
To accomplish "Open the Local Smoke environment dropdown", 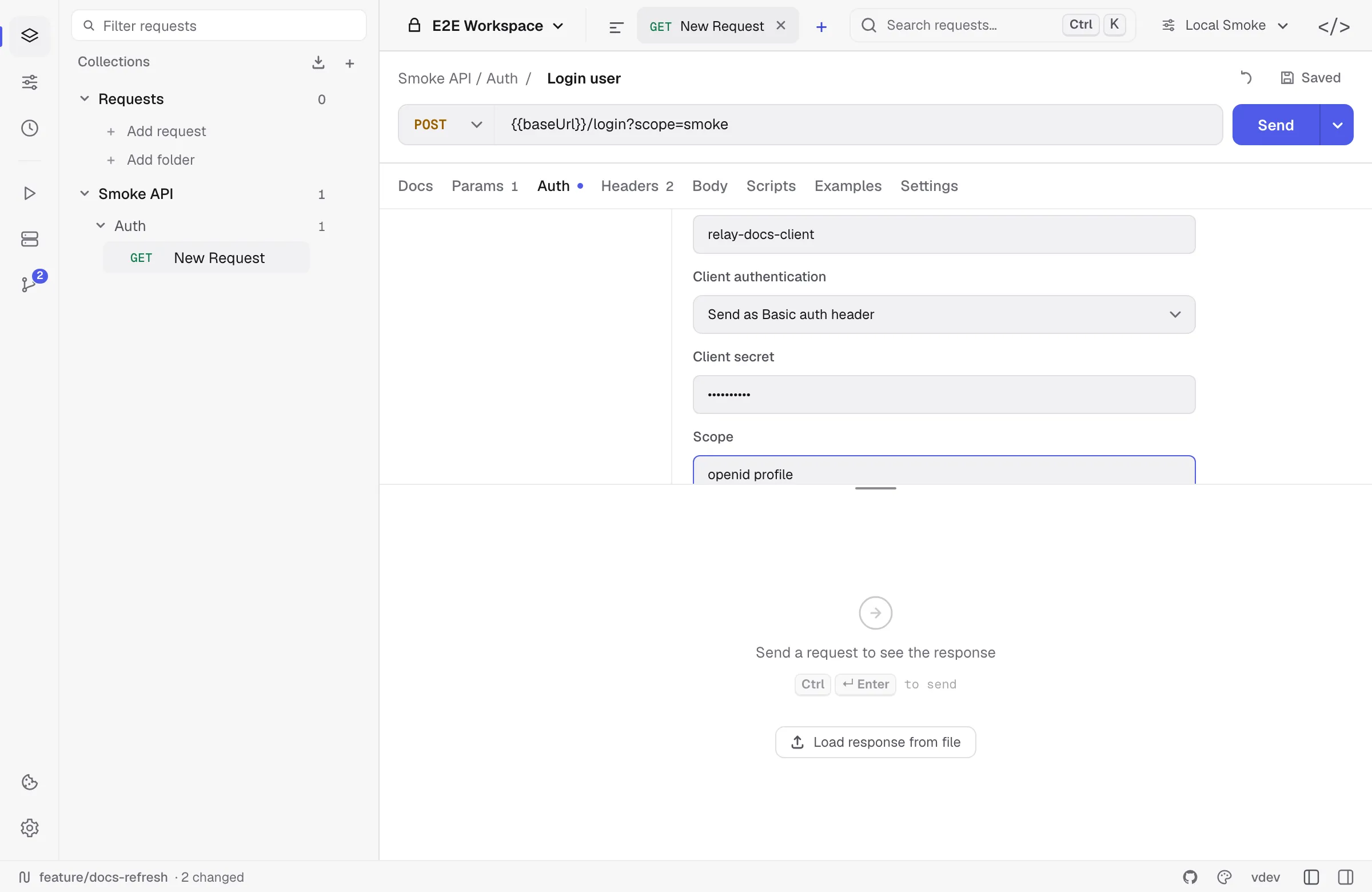I will click(1225, 25).
